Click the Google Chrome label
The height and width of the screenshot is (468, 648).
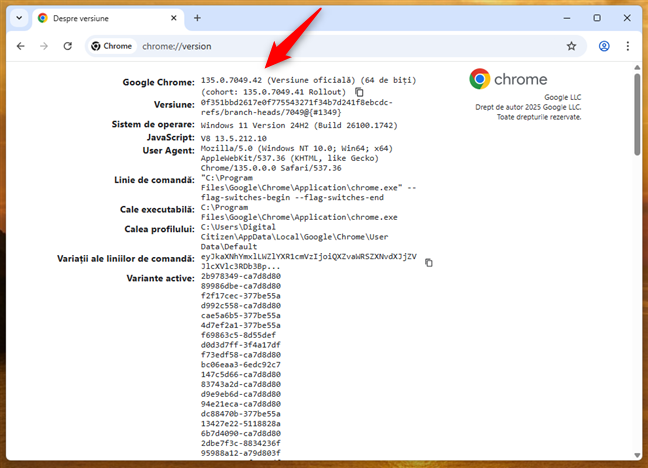pos(158,82)
